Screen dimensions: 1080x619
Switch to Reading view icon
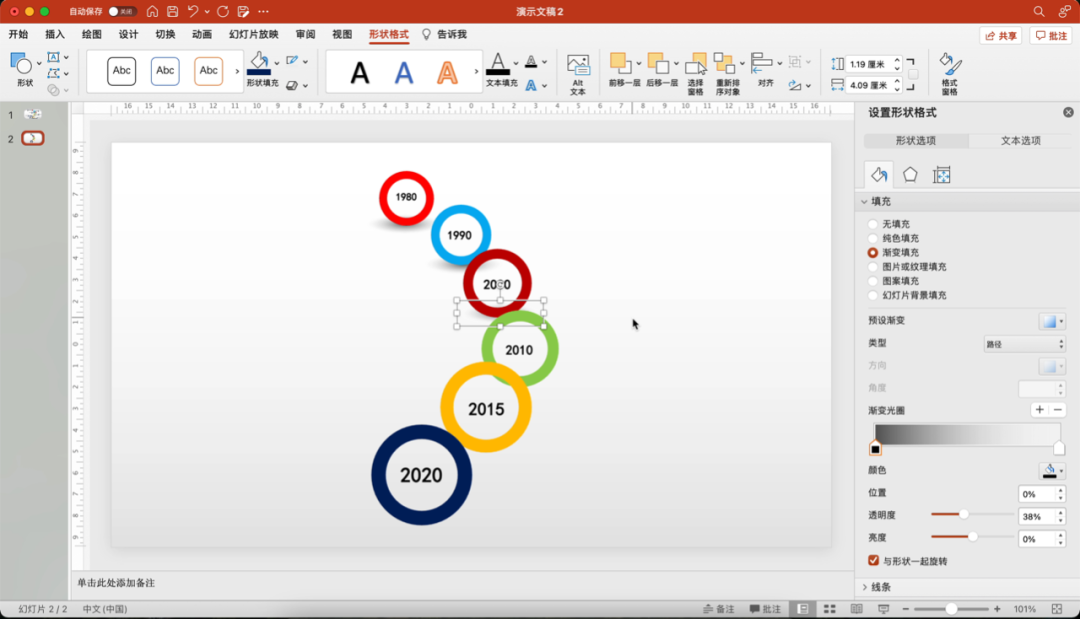[x=856, y=609]
